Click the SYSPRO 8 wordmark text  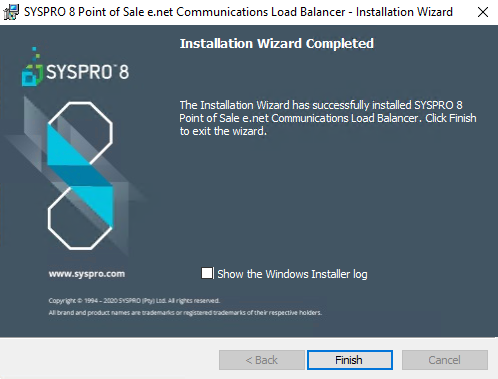click(x=87, y=72)
